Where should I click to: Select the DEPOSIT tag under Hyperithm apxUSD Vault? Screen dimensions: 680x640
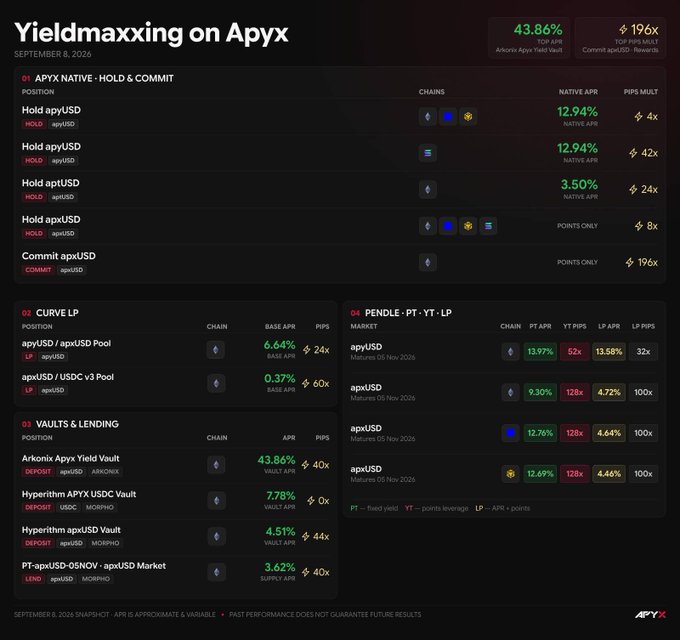pyautogui.click(x=38, y=543)
